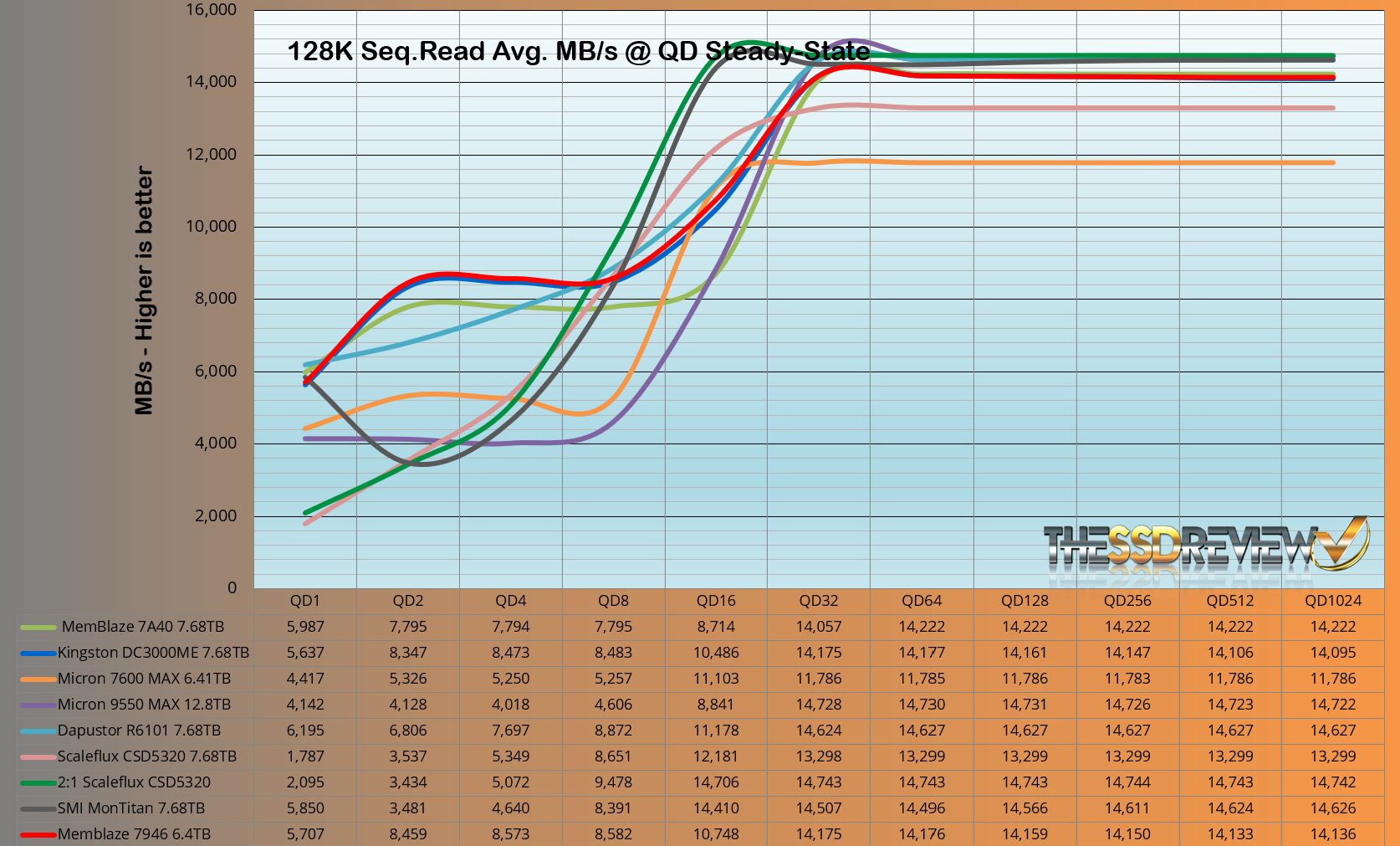The image size is (1400, 846).
Task: Click the Dapustor R6101 7.68TB legend label
Action: tap(139, 731)
